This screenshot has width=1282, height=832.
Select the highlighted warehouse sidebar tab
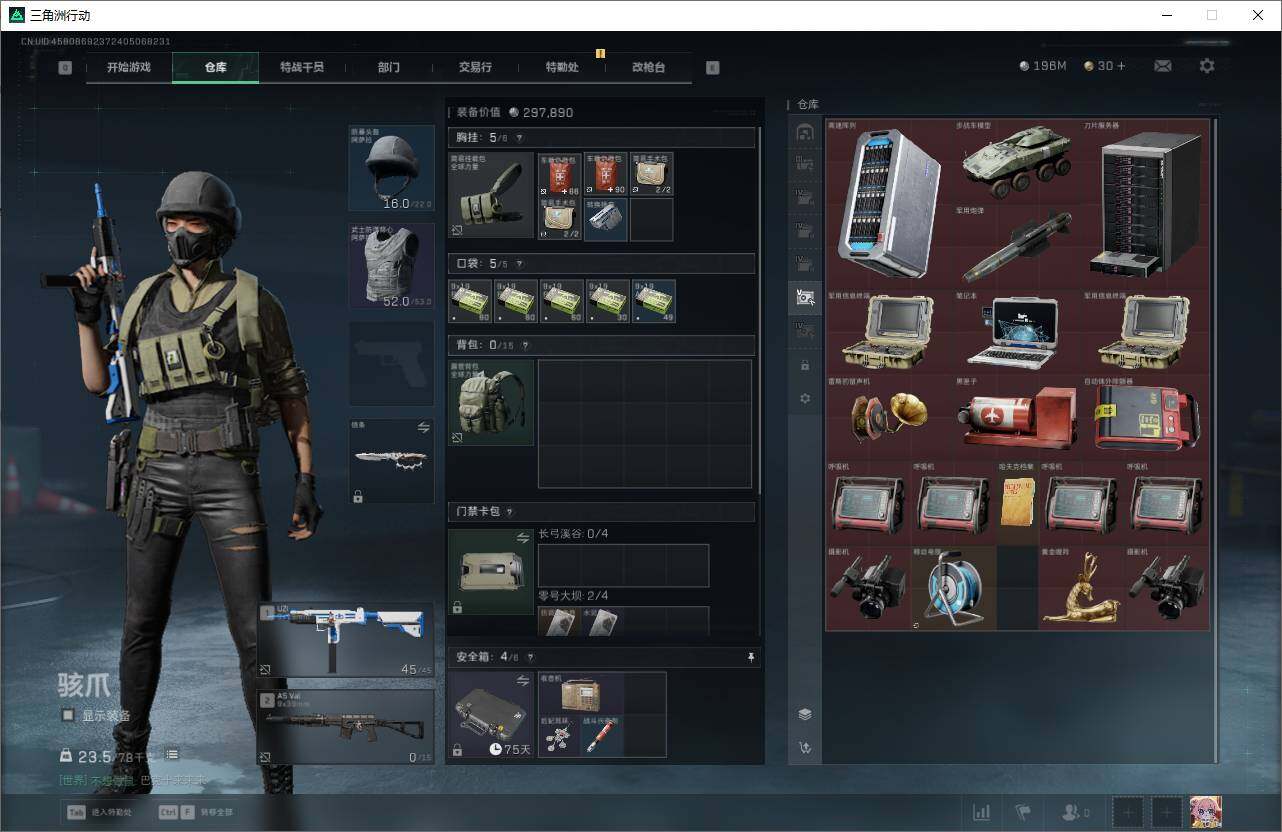[x=805, y=296]
